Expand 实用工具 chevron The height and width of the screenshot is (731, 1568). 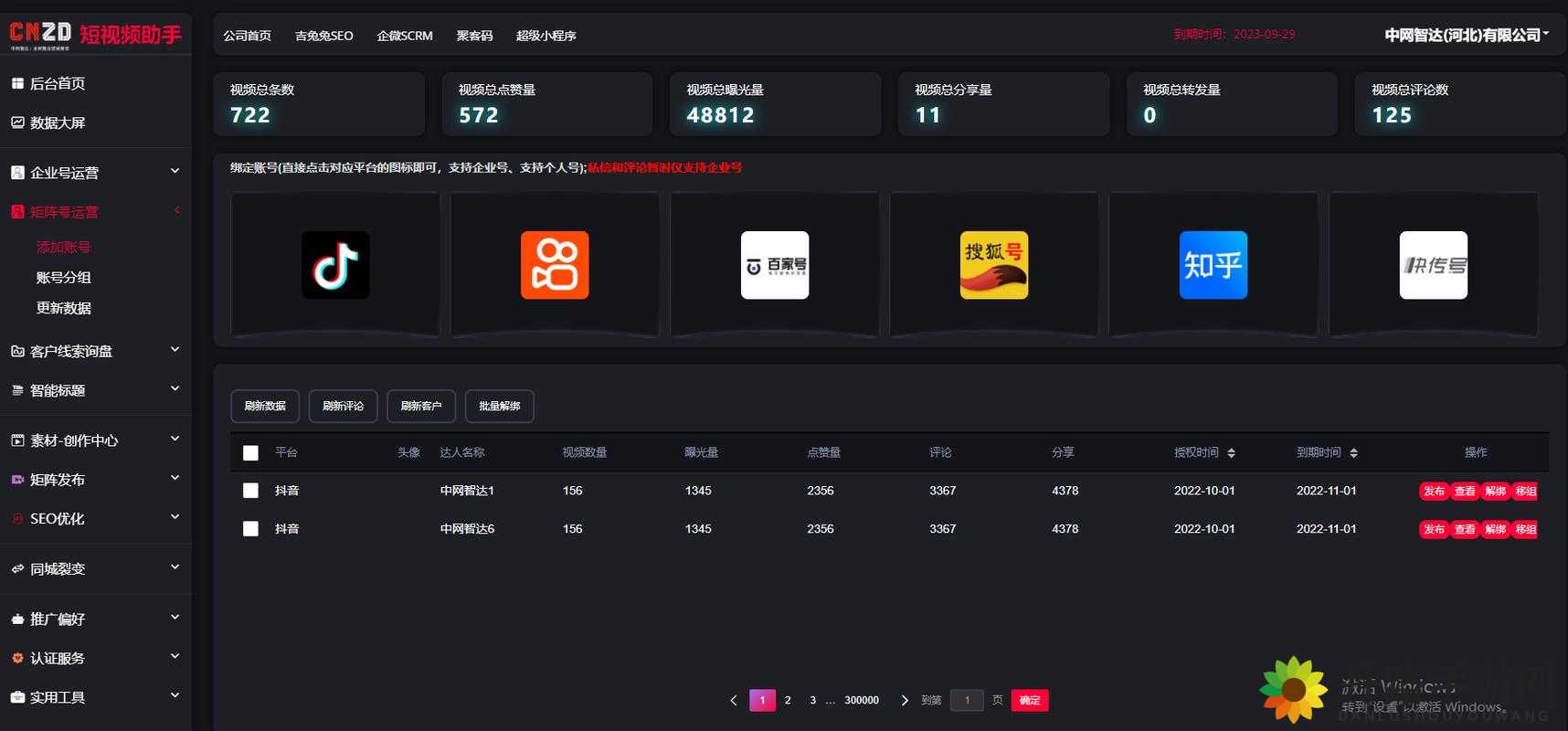pyautogui.click(x=175, y=695)
